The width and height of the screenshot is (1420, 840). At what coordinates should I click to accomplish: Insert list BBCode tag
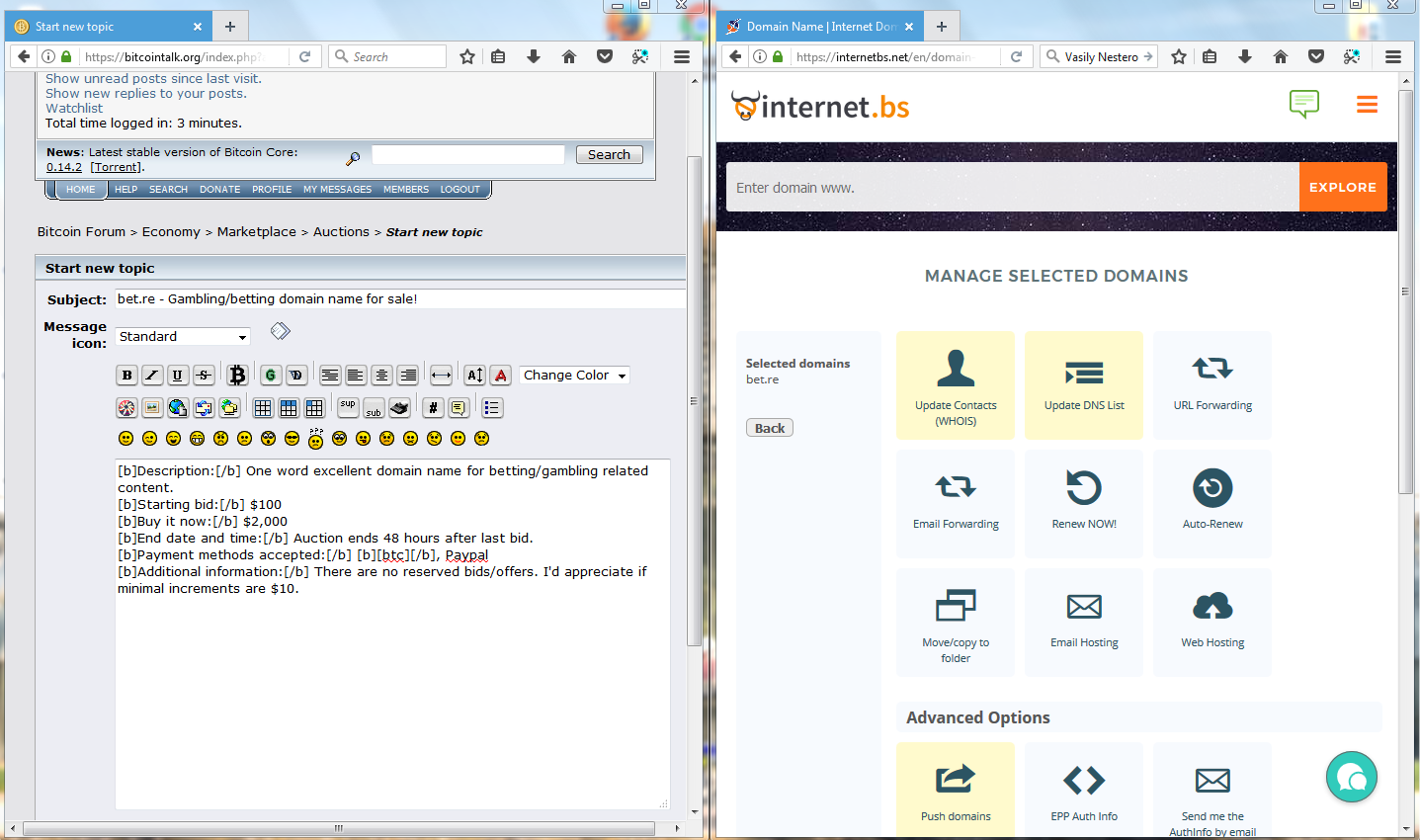[492, 407]
